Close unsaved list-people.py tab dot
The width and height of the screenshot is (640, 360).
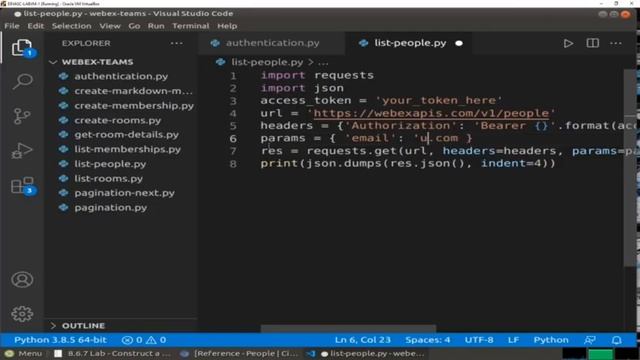click(459, 43)
